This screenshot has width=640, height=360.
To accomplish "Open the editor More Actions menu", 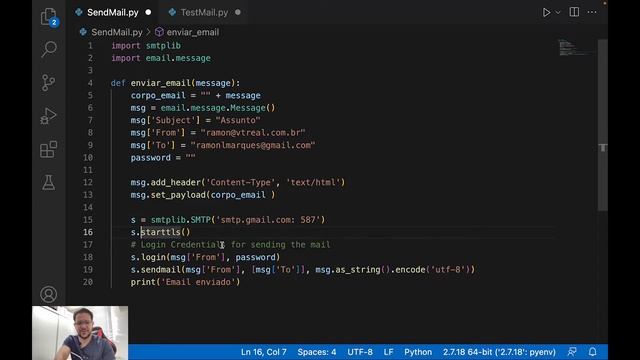I will [592, 12].
